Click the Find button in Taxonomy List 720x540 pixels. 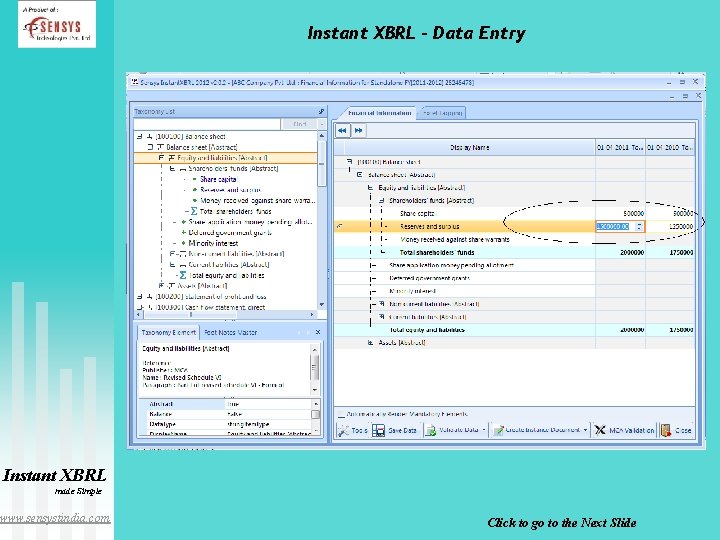299,124
